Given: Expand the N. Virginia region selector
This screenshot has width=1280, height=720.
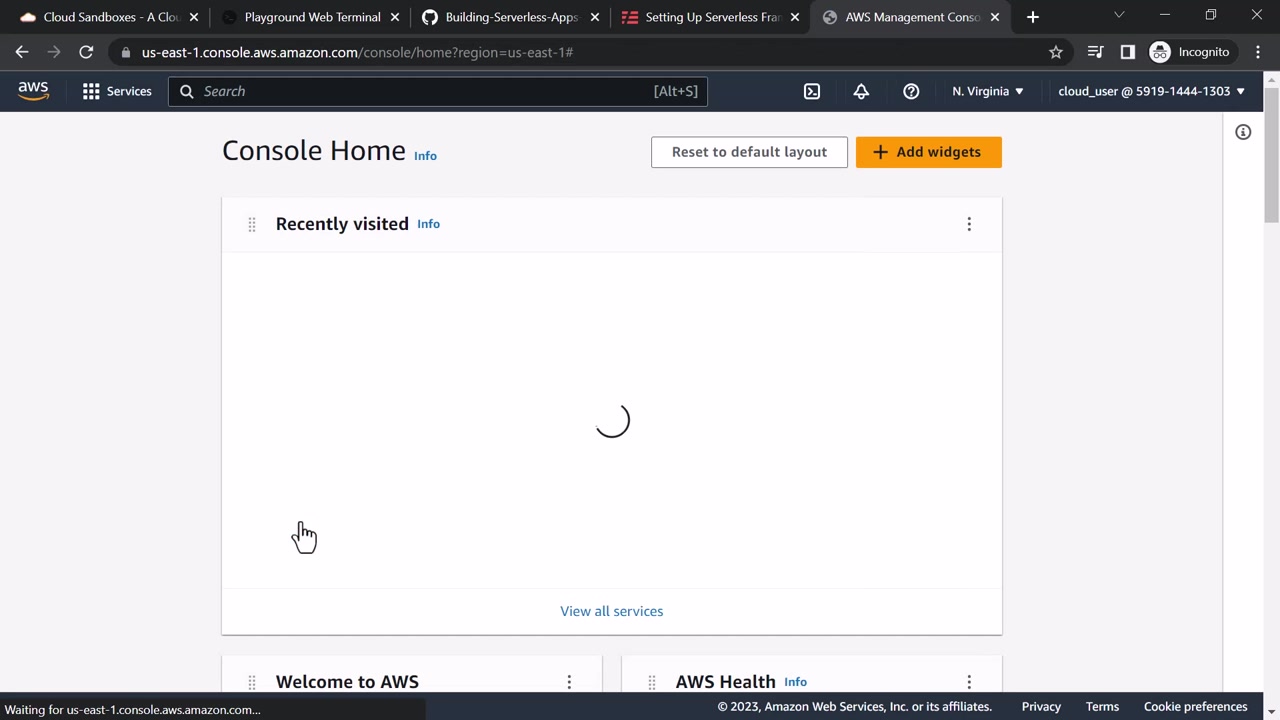Looking at the screenshot, I should tap(988, 91).
